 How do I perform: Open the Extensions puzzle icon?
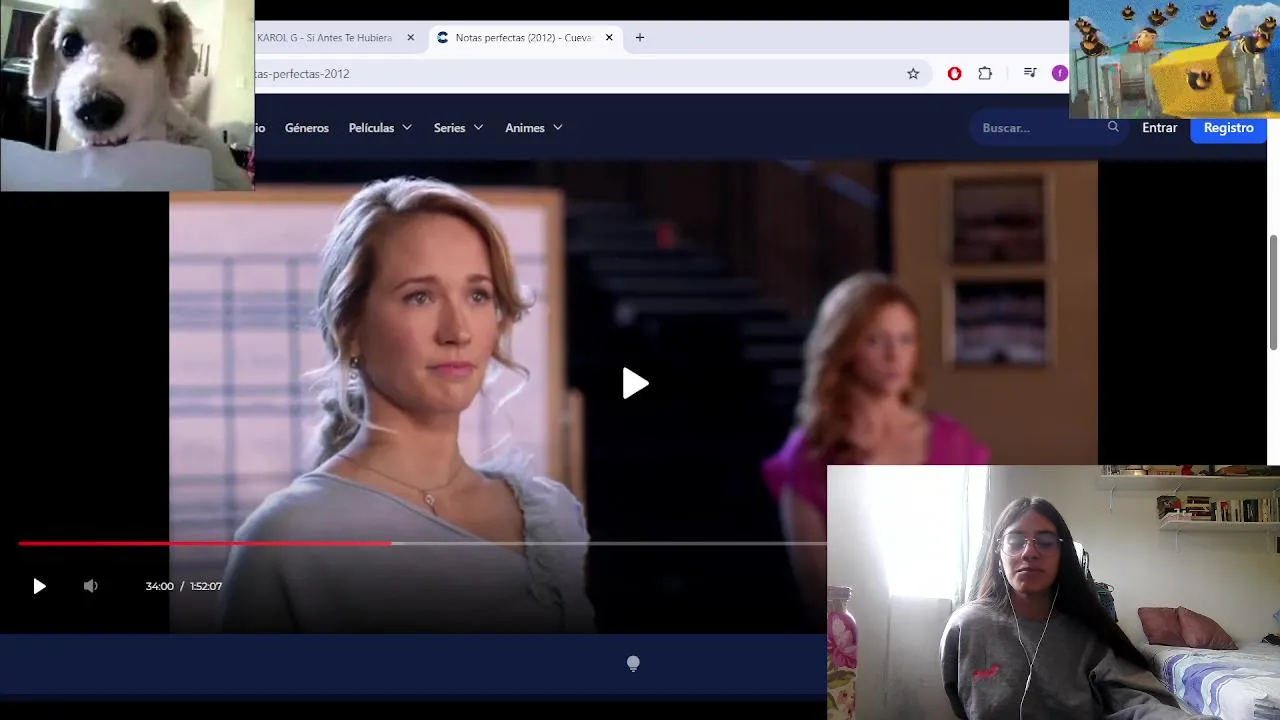coord(985,74)
